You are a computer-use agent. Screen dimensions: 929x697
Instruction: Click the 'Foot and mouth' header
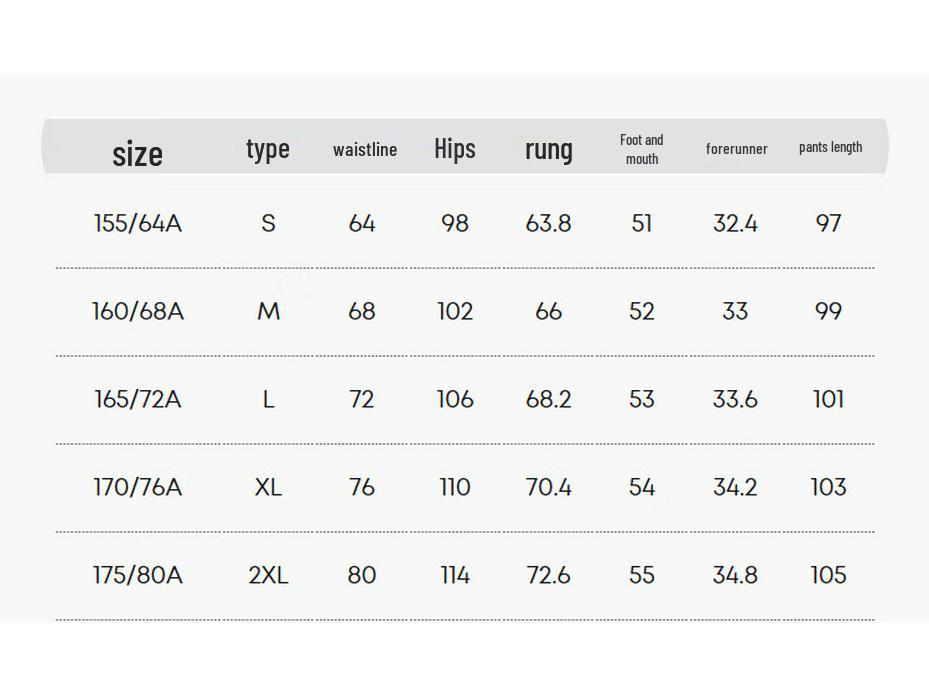(x=642, y=149)
